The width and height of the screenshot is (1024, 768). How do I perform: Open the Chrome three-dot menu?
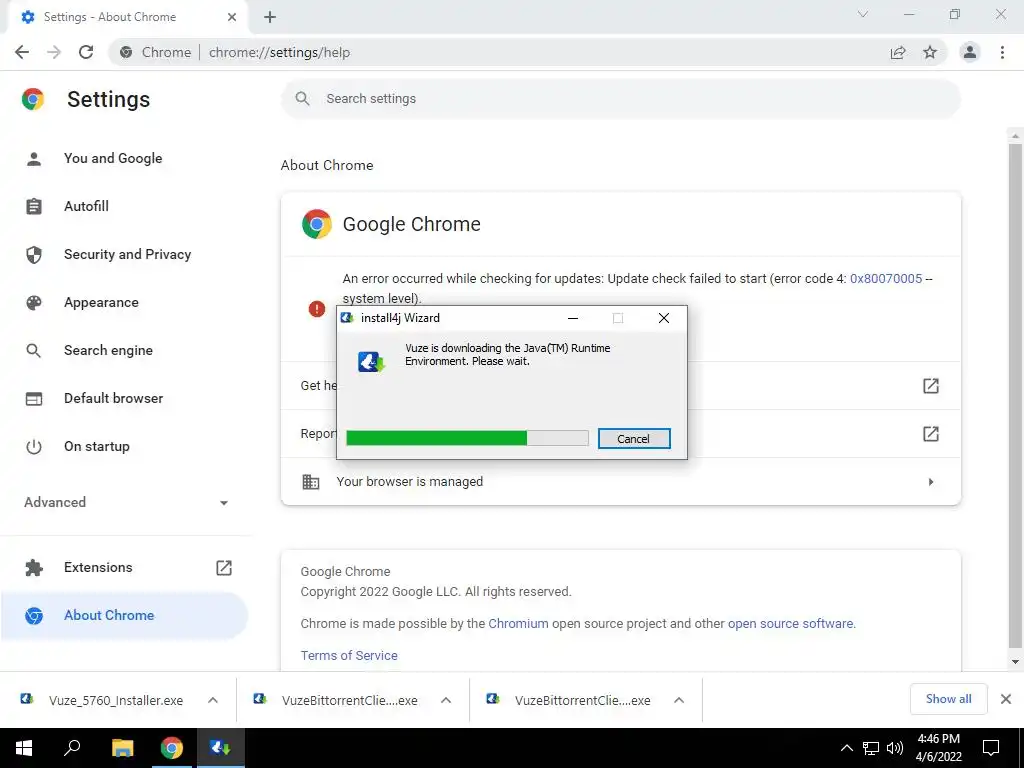[1002, 52]
